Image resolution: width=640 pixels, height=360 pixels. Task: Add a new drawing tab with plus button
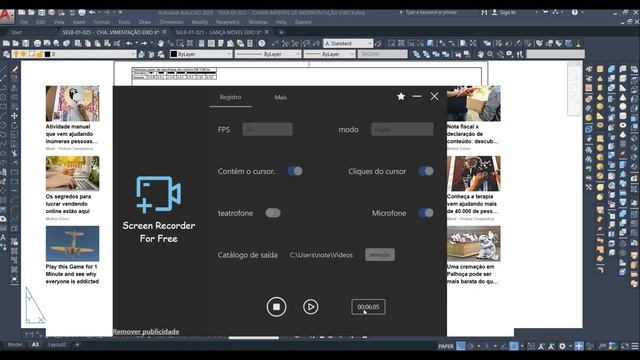pos(281,32)
